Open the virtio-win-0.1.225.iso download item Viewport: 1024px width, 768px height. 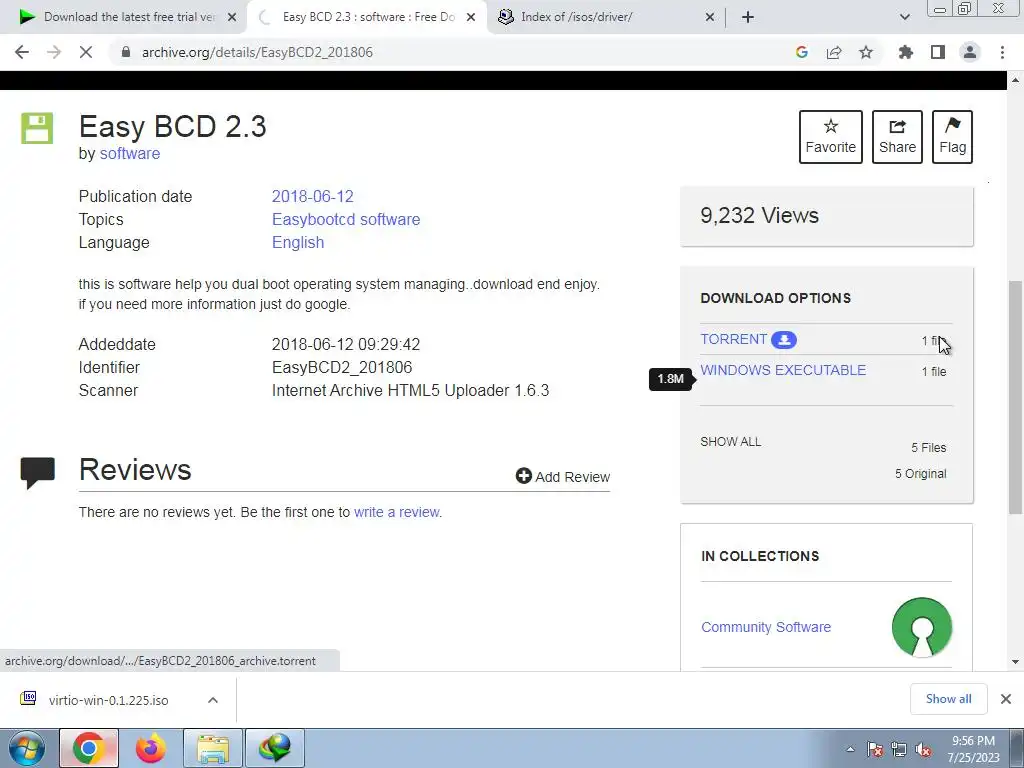click(108, 700)
